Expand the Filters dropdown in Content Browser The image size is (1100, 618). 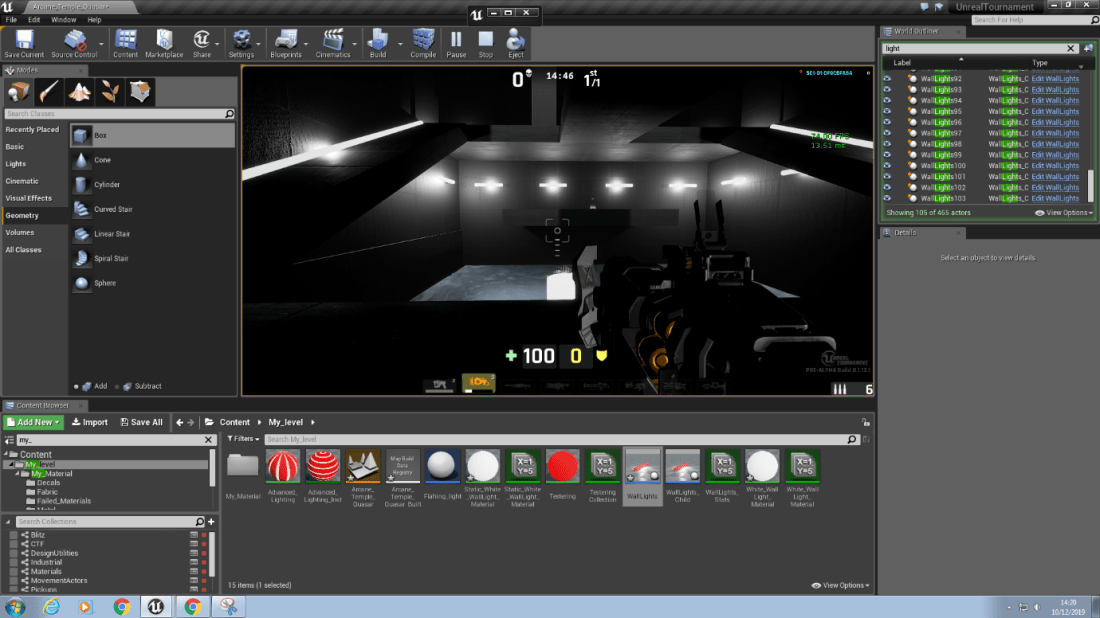(243, 439)
